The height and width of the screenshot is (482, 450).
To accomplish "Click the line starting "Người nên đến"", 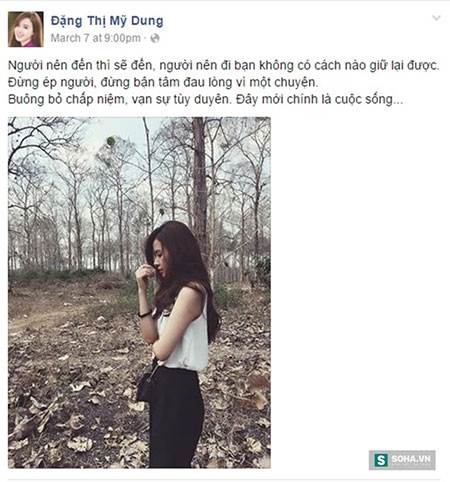I will (x=224, y=65).
